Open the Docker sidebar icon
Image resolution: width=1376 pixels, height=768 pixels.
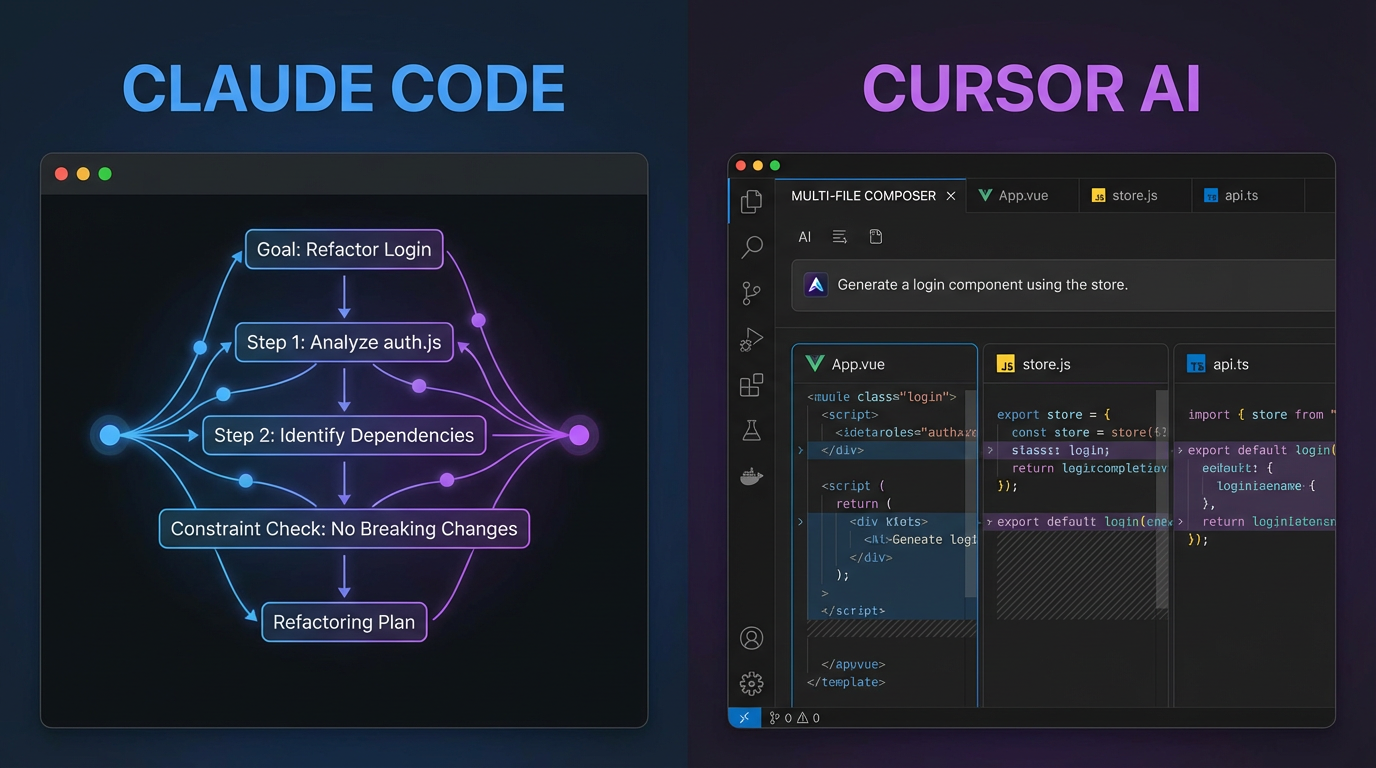tap(751, 476)
